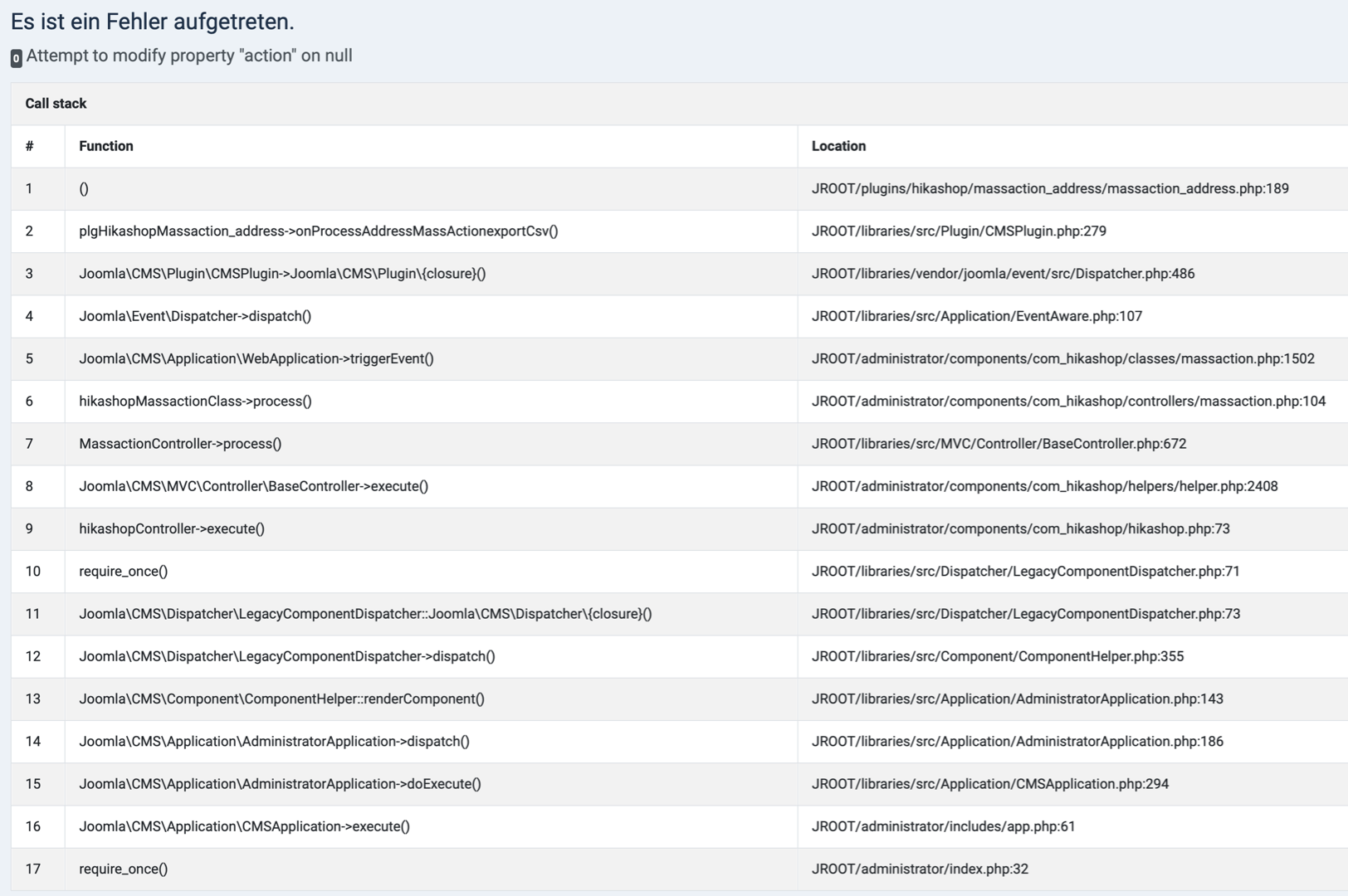Click the empty function "()" in row 1
Image resolution: width=1348 pixels, height=896 pixels.
pyautogui.click(x=84, y=188)
